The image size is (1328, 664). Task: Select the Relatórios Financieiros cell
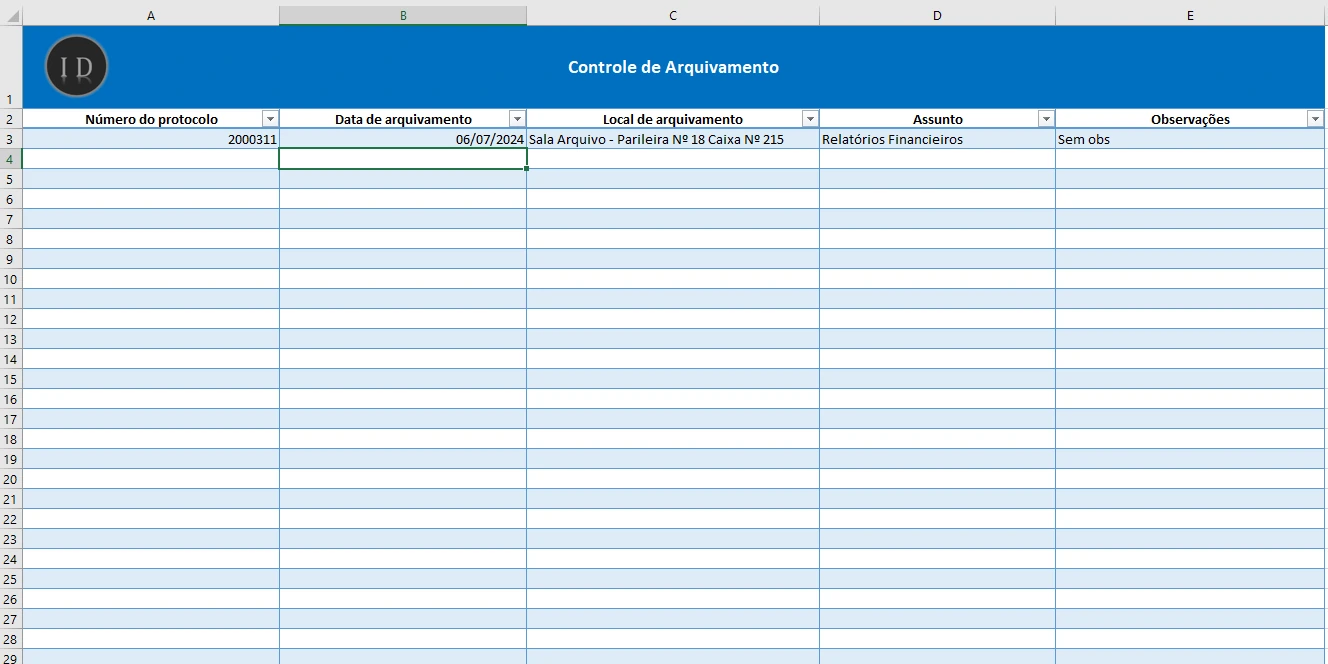coord(937,139)
